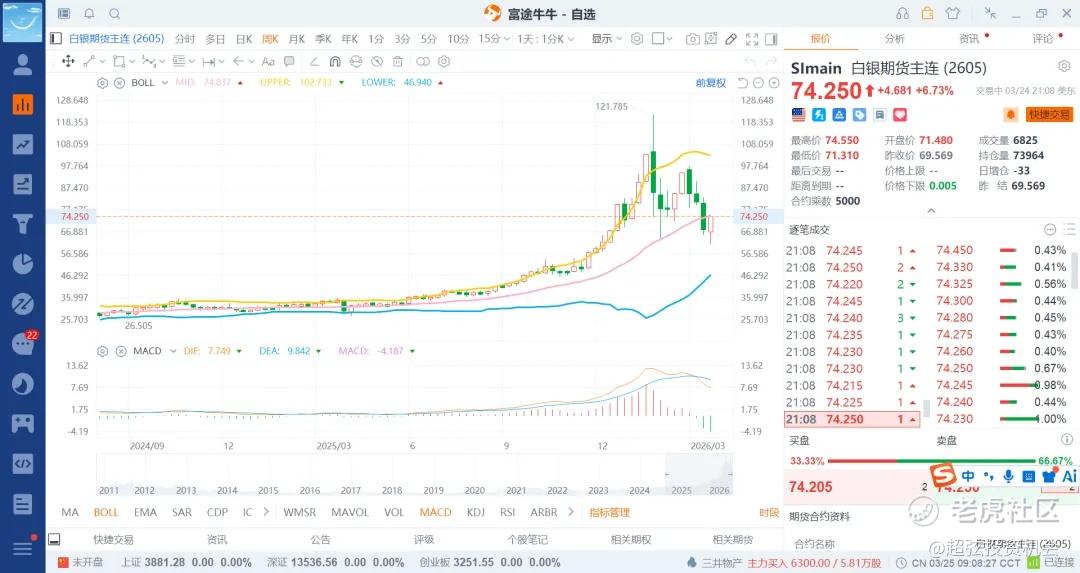Open the more options circle in 逐笔成交

point(1050,229)
